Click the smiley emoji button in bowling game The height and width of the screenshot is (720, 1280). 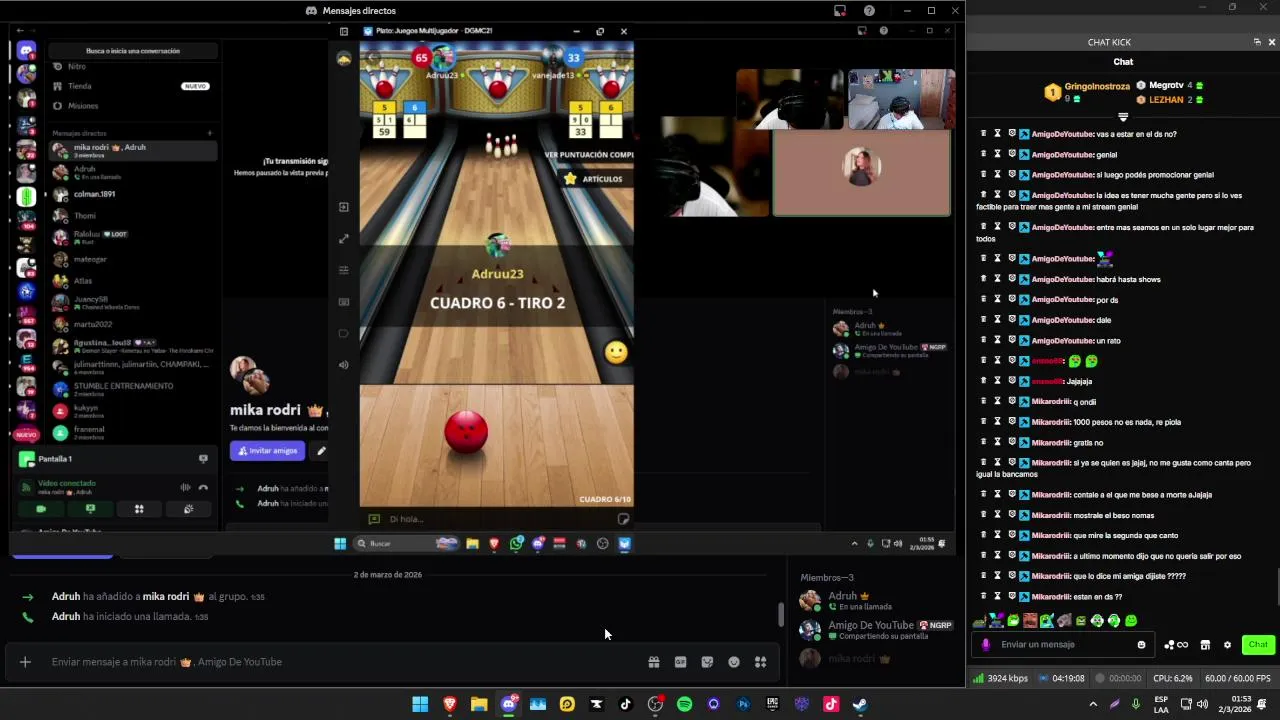click(616, 352)
